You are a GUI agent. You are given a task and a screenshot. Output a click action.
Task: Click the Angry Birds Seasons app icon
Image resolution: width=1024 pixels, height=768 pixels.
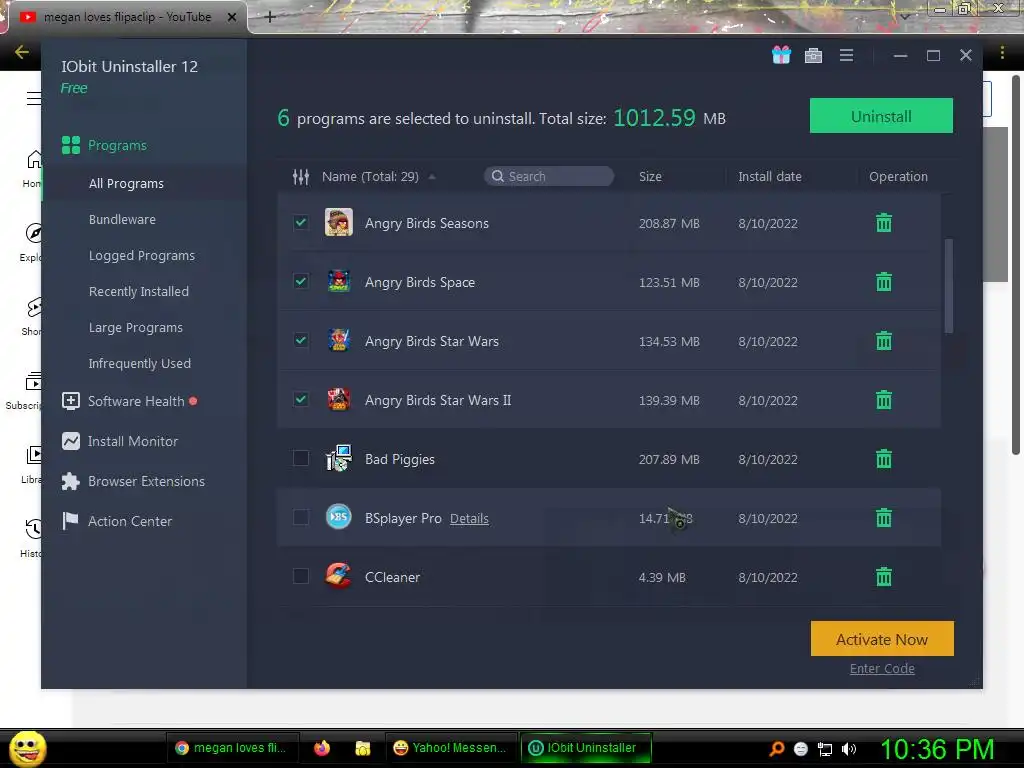(339, 222)
